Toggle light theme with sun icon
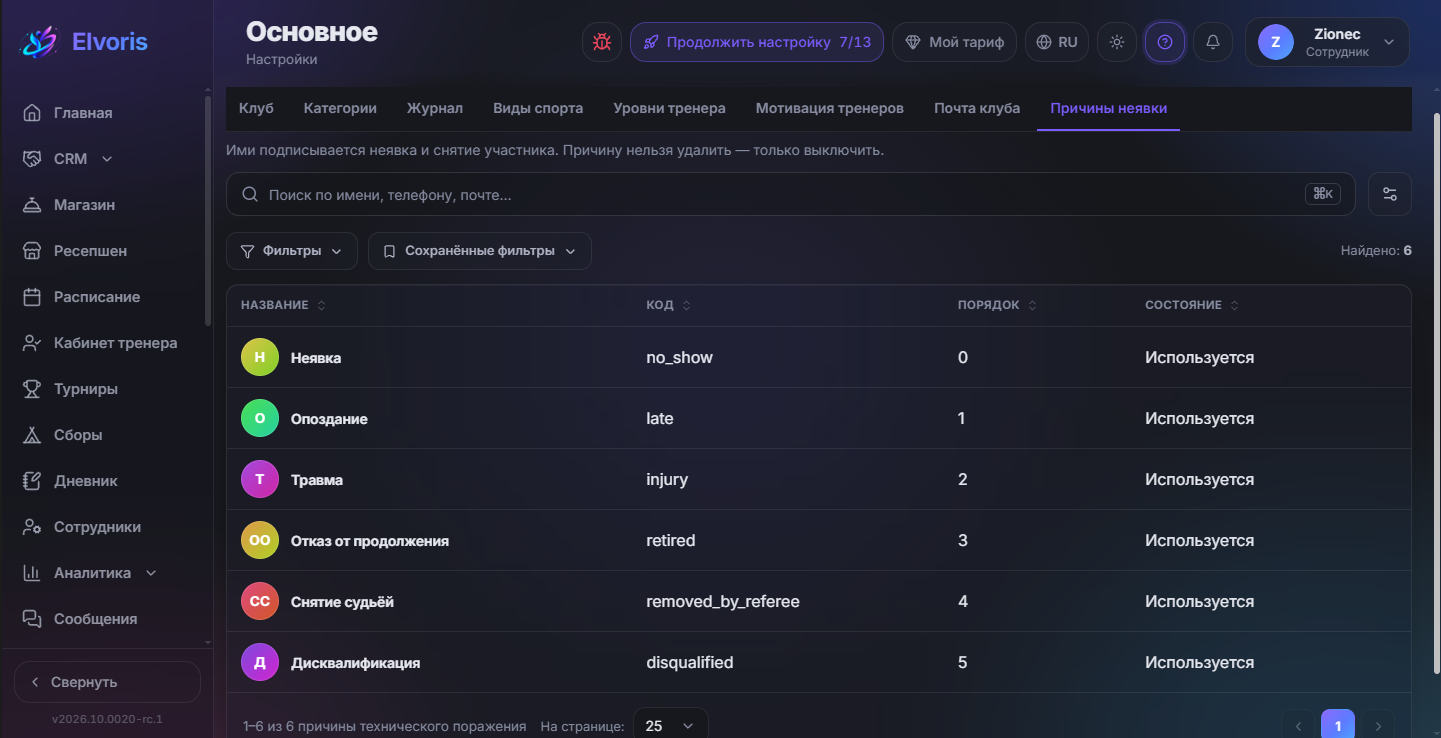 pyautogui.click(x=1117, y=42)
